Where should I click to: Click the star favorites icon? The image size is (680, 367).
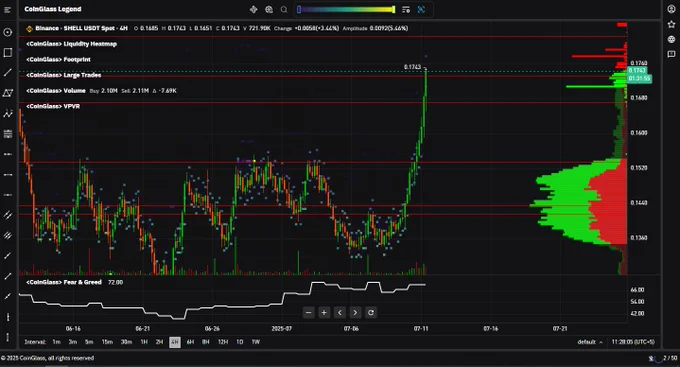pyautogui.click(x=671, y=25)
